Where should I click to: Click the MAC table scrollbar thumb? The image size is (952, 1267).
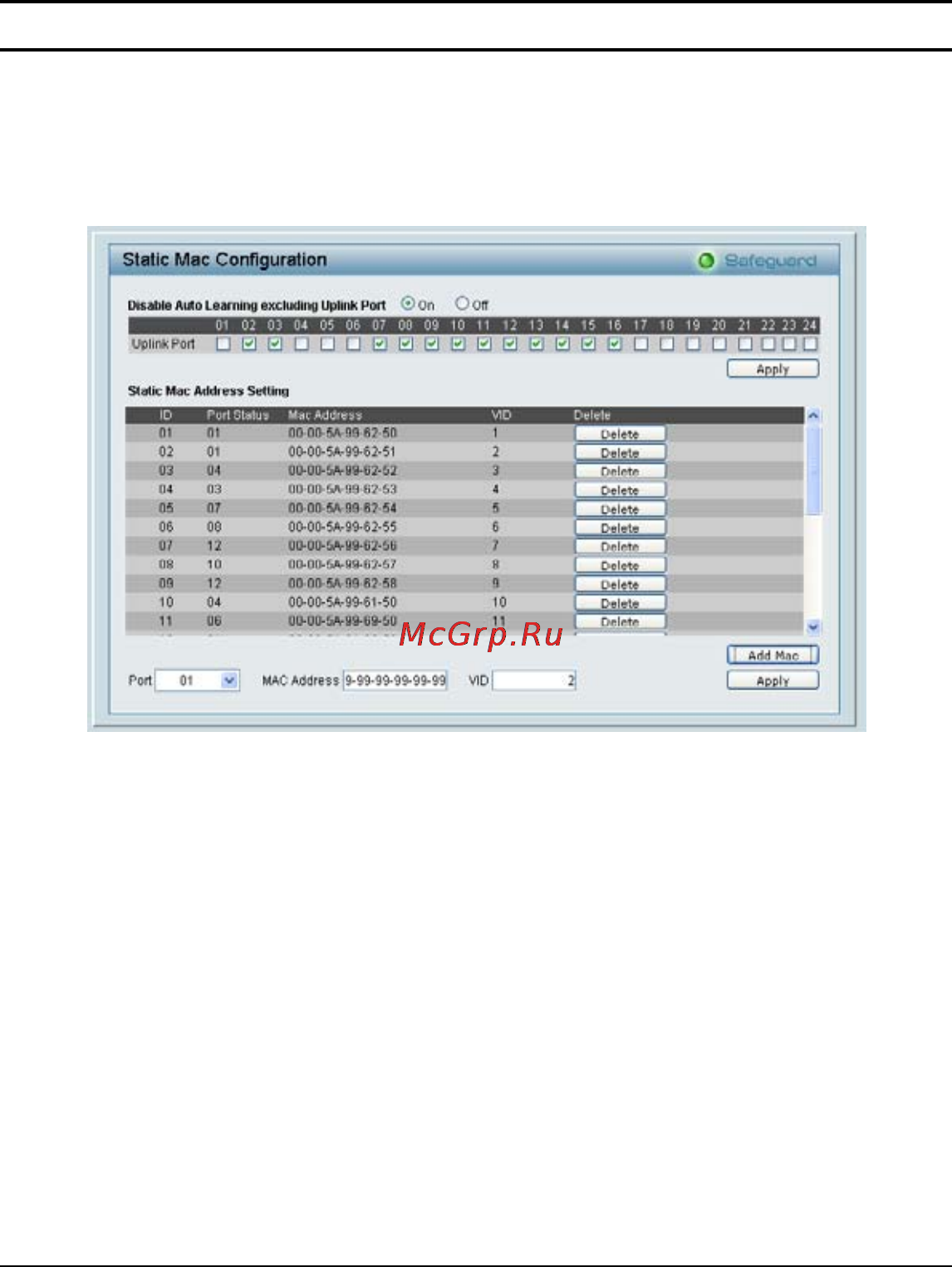(x=813, y=469)
